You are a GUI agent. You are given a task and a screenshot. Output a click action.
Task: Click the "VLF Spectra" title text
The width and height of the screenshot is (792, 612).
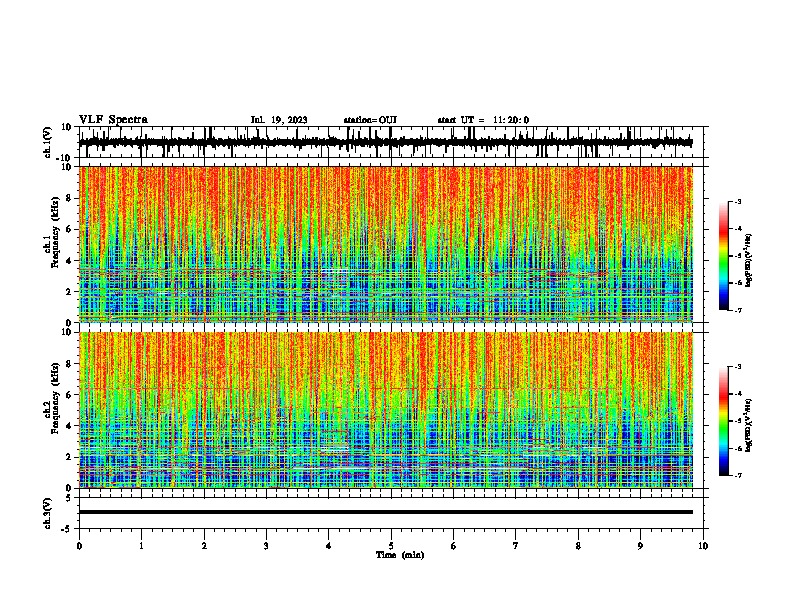tap(114, 120)
